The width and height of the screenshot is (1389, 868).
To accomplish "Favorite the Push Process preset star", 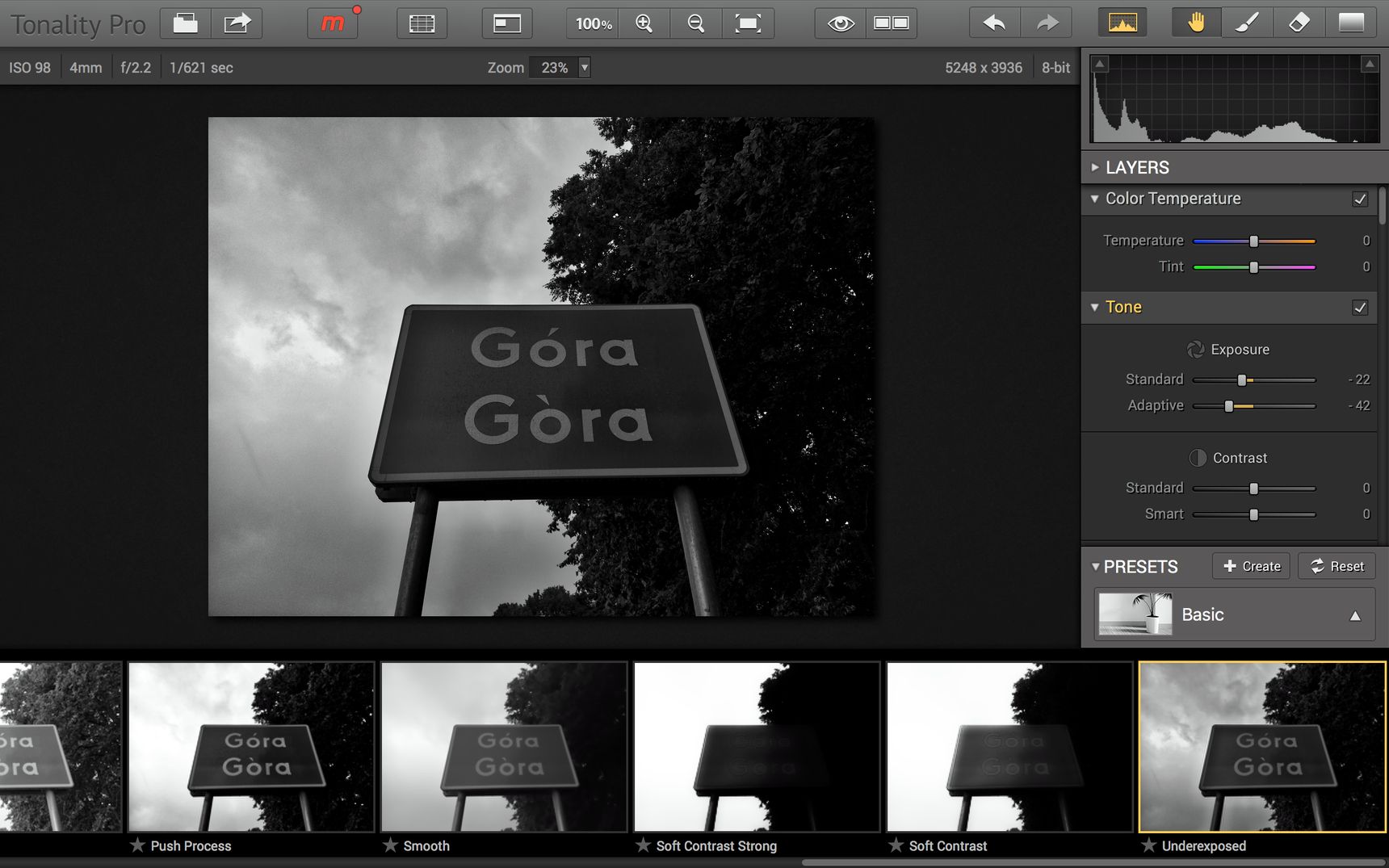I will click(x=138, y=845).
